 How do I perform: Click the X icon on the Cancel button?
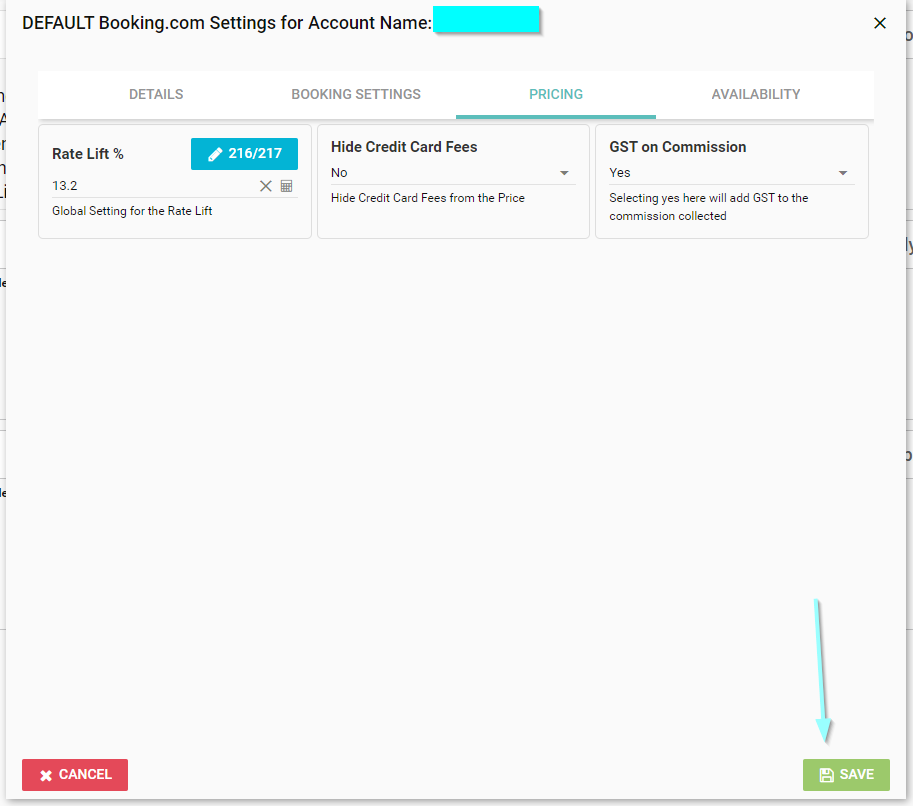click(x=46, y=775)
